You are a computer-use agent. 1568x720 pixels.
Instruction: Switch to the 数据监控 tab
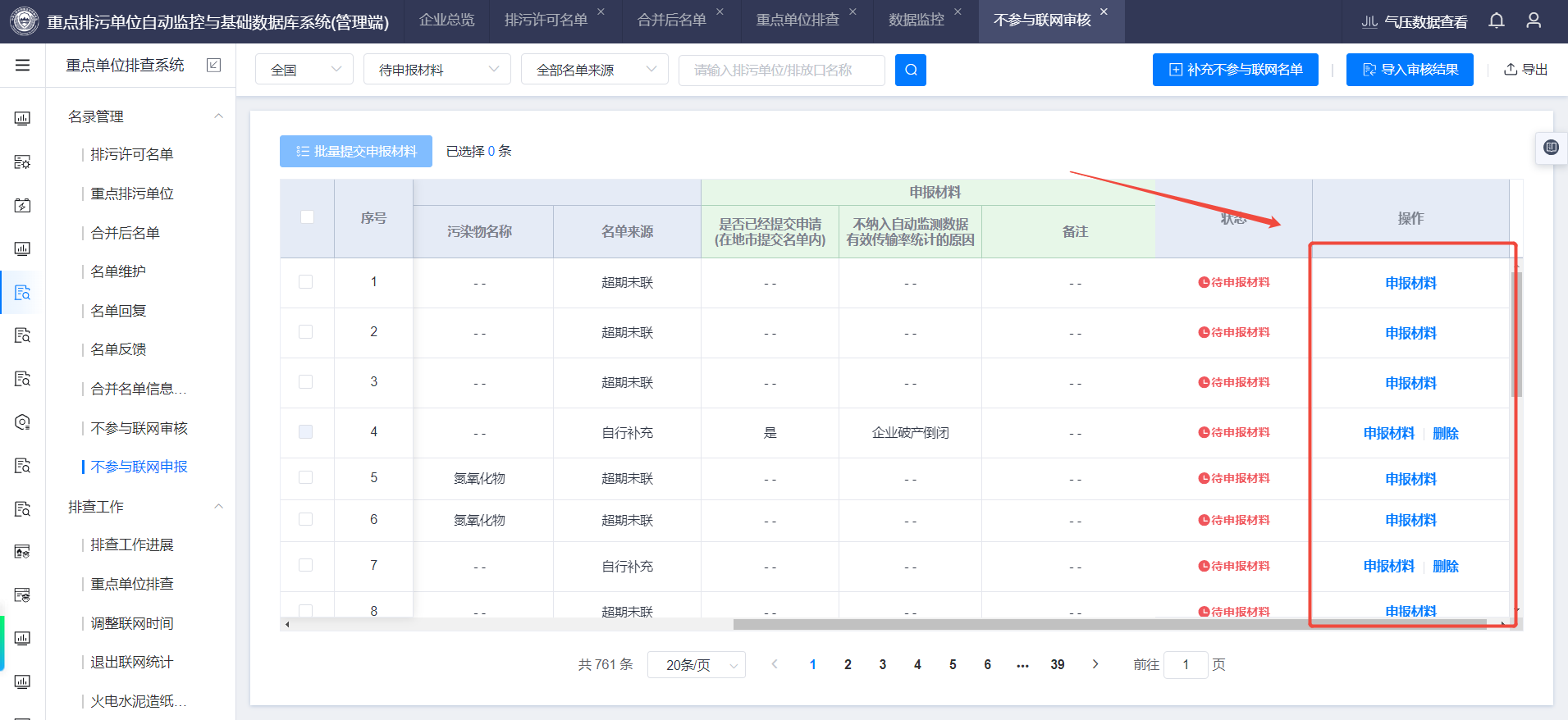(x=917, y=21)
